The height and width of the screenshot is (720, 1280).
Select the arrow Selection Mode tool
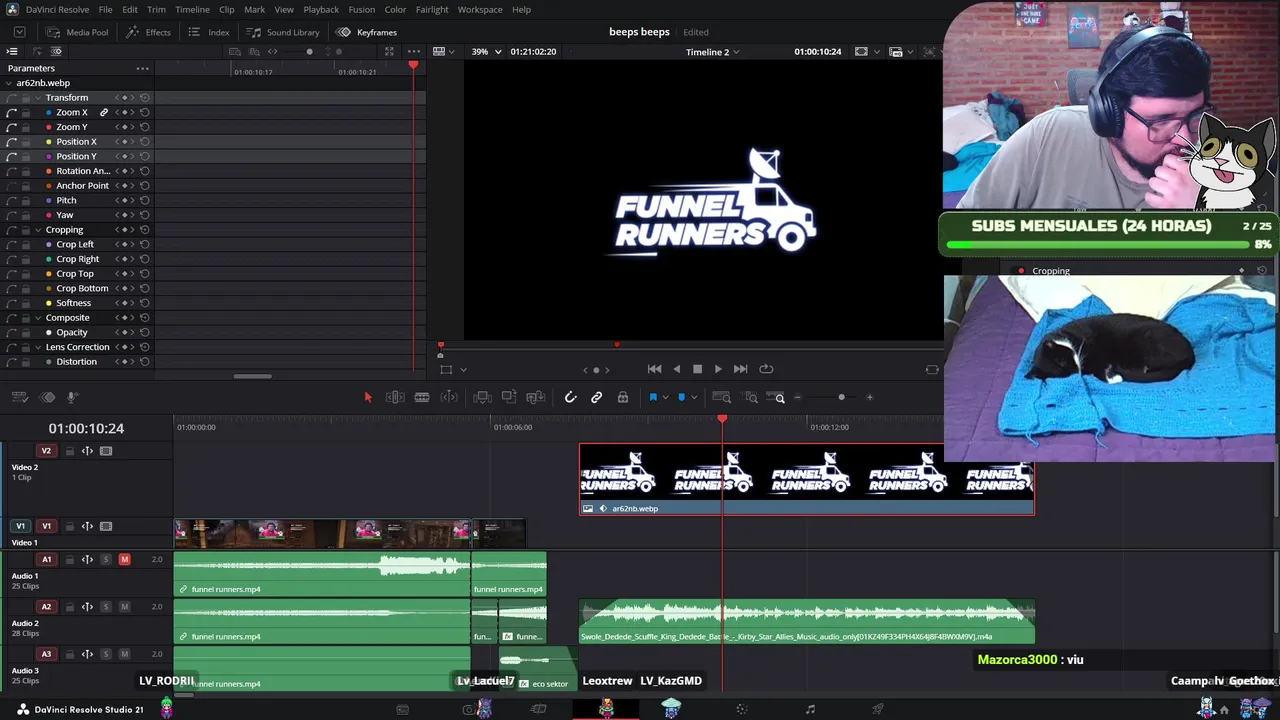click(368, 398)
